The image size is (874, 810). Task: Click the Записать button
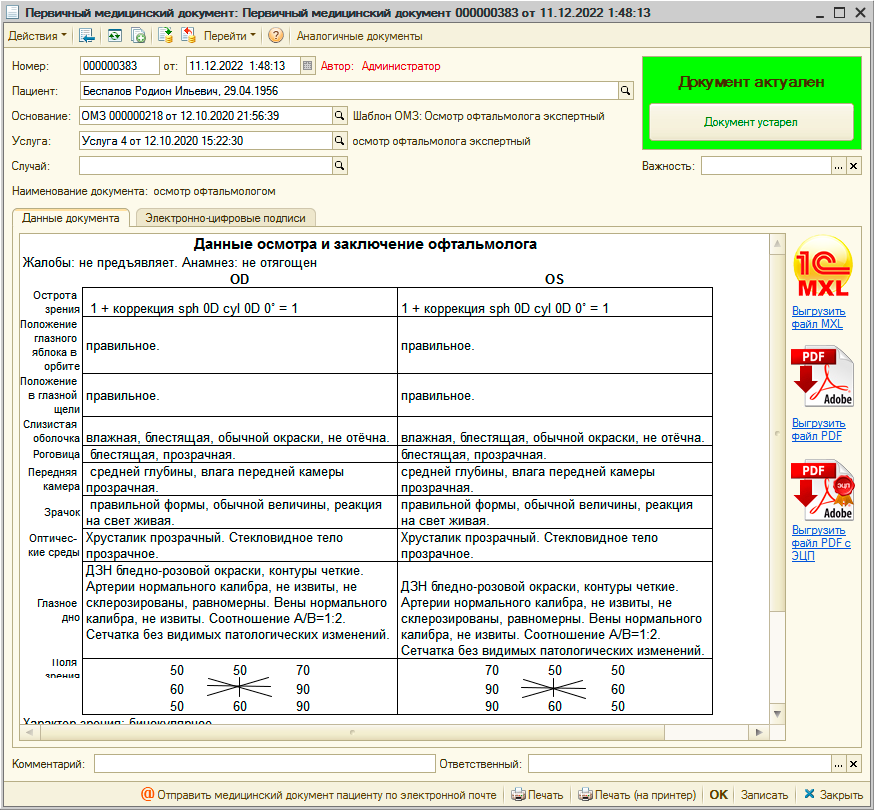(764, 795)
